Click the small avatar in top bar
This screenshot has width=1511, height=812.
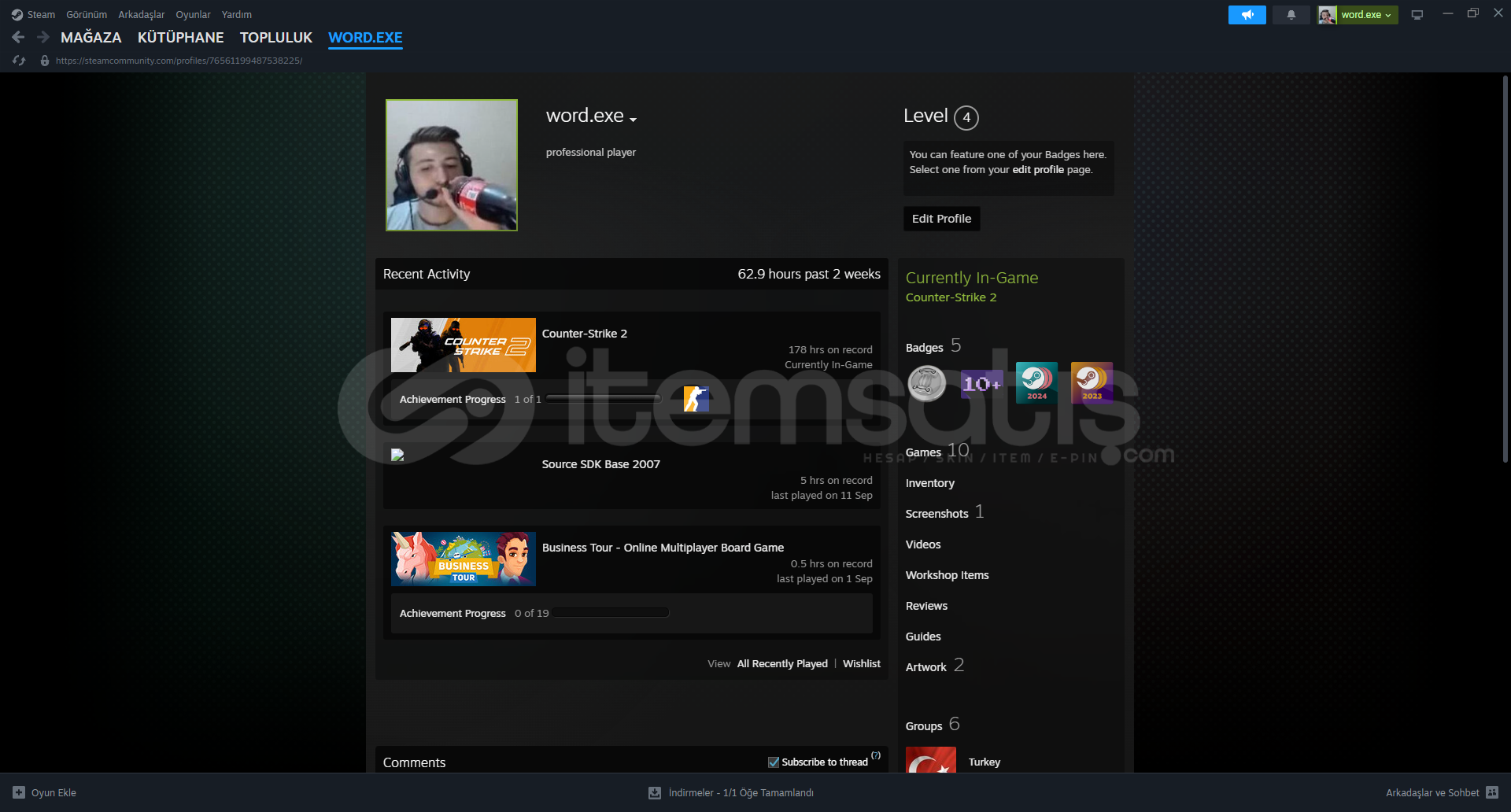coord(1327,15)
